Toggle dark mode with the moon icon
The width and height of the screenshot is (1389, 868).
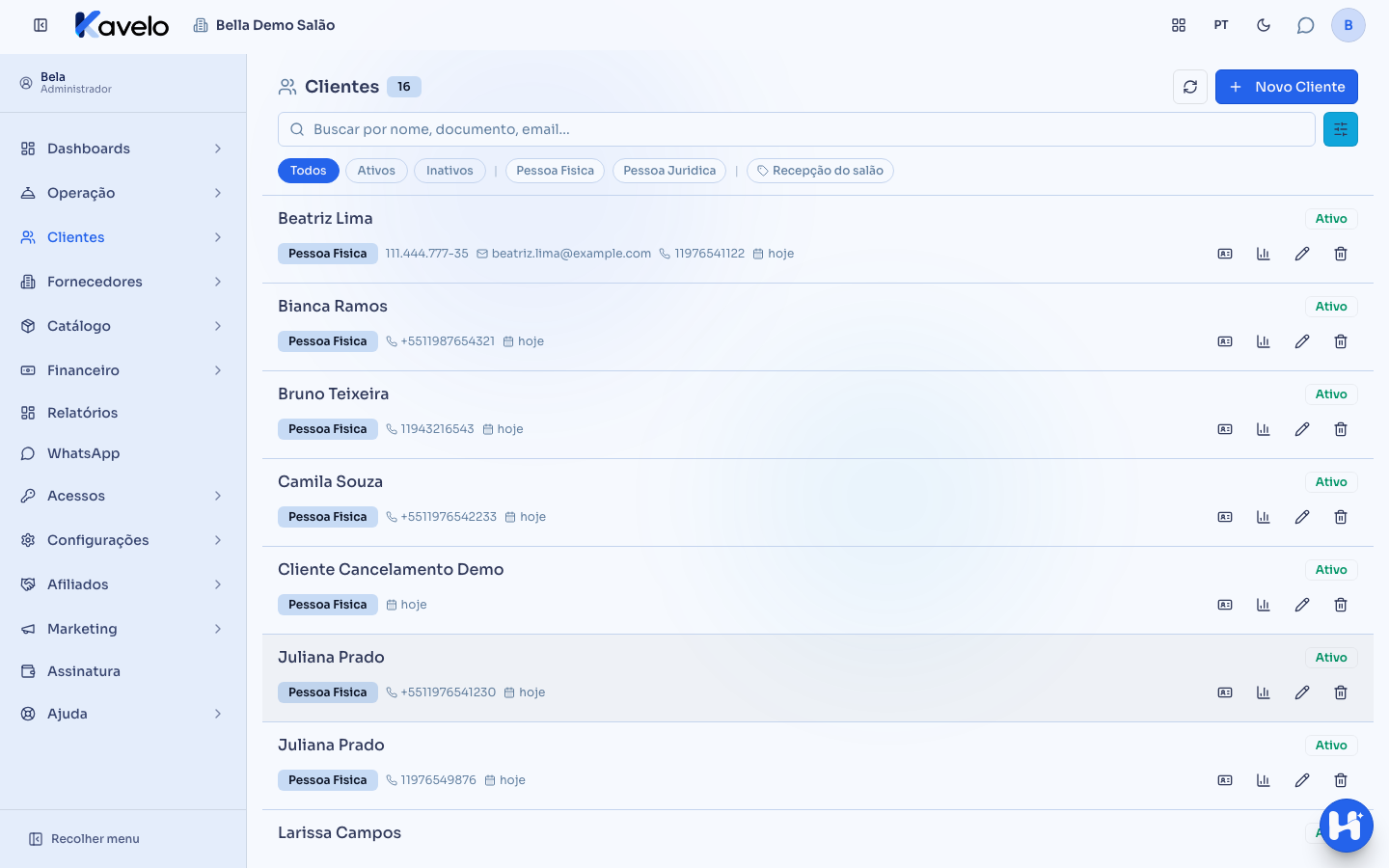click(1264, 25)
